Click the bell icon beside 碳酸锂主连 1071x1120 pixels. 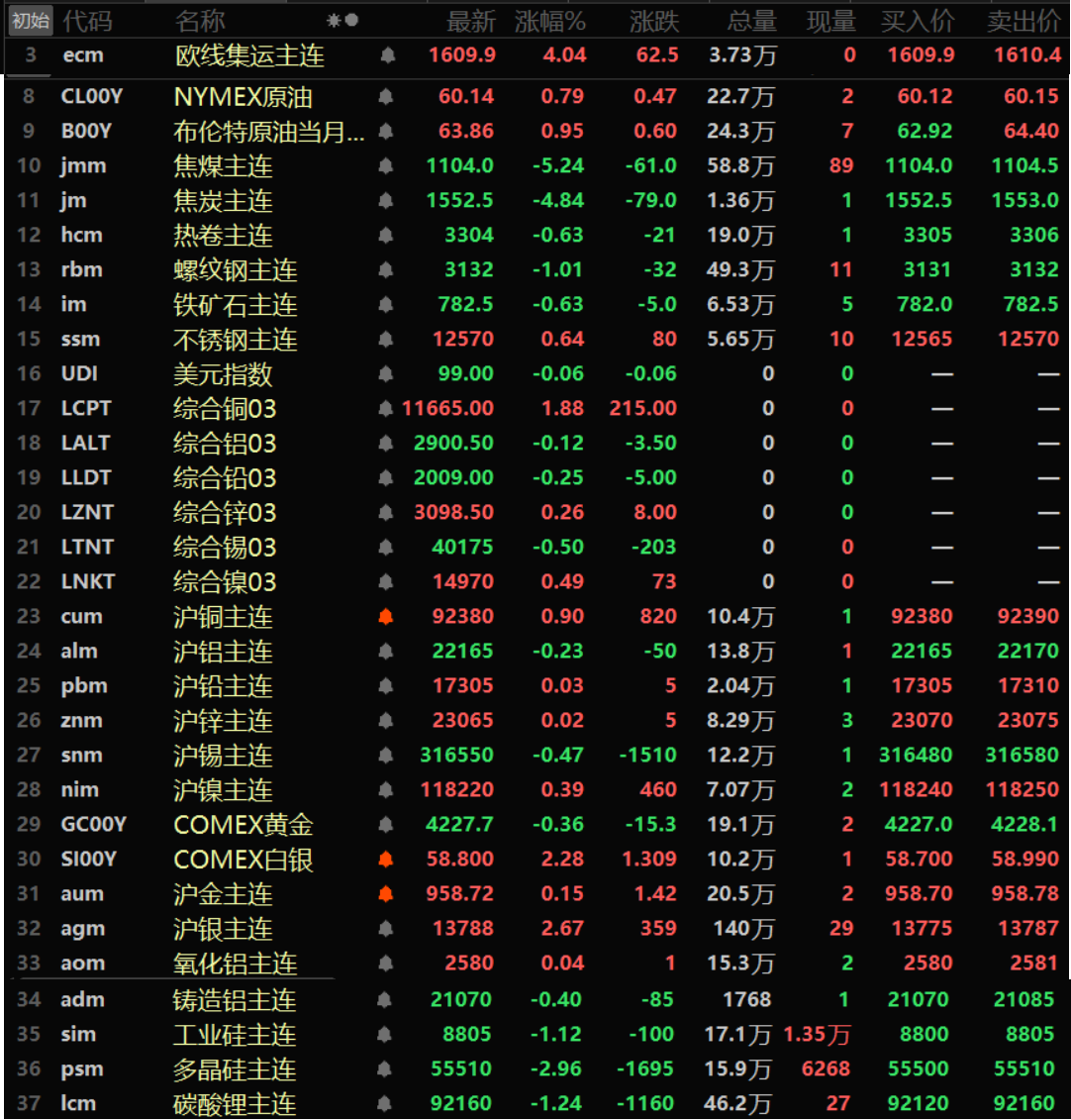coord(386,1103)
